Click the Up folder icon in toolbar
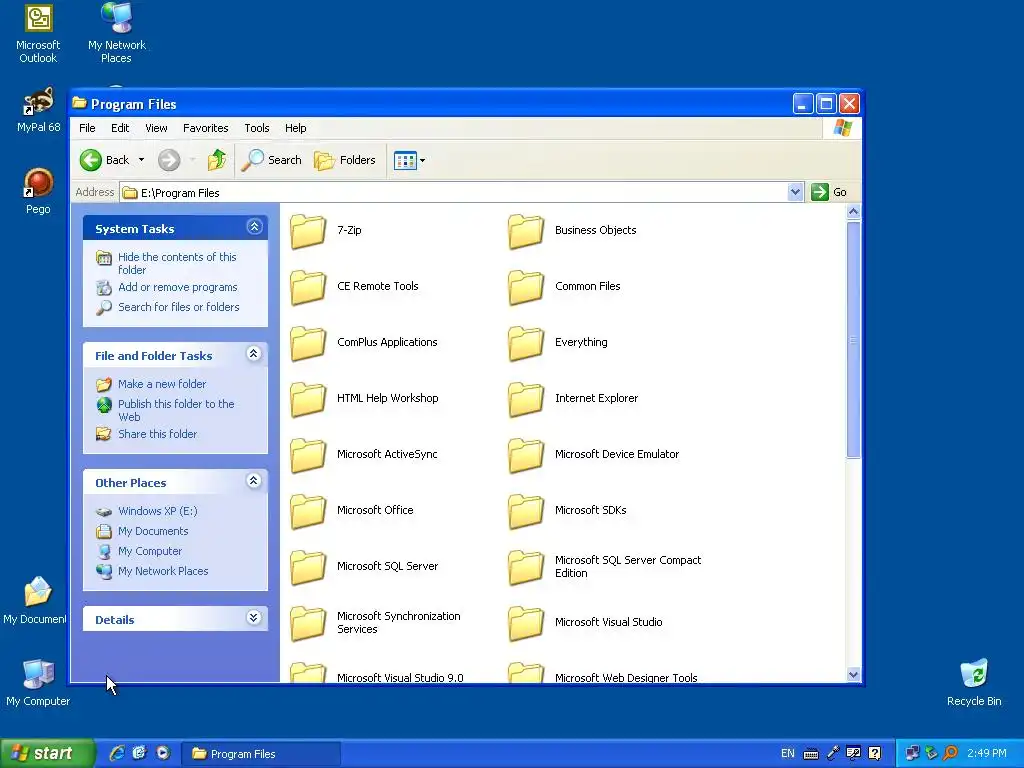This screenshot has width=1024, height=768. [x=217, y=160]
